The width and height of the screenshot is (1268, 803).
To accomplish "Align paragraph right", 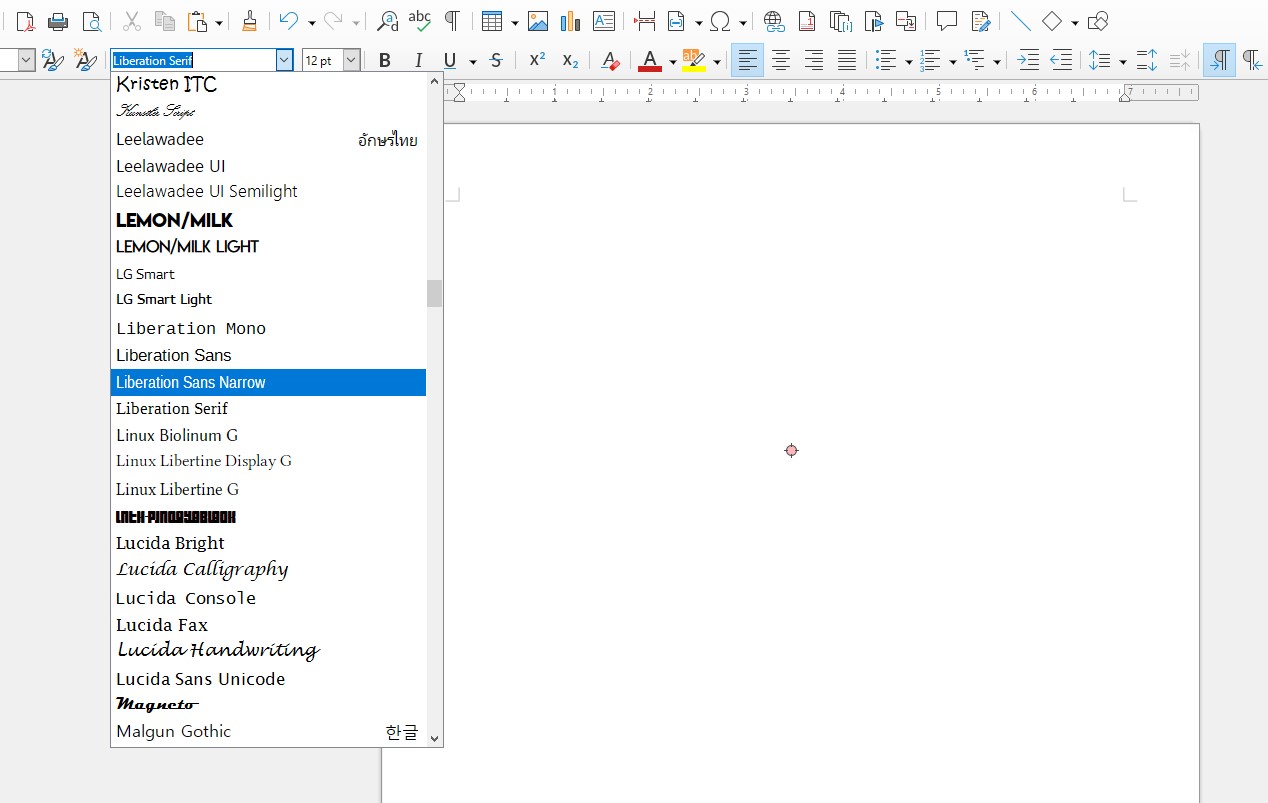I will point(814,61).
